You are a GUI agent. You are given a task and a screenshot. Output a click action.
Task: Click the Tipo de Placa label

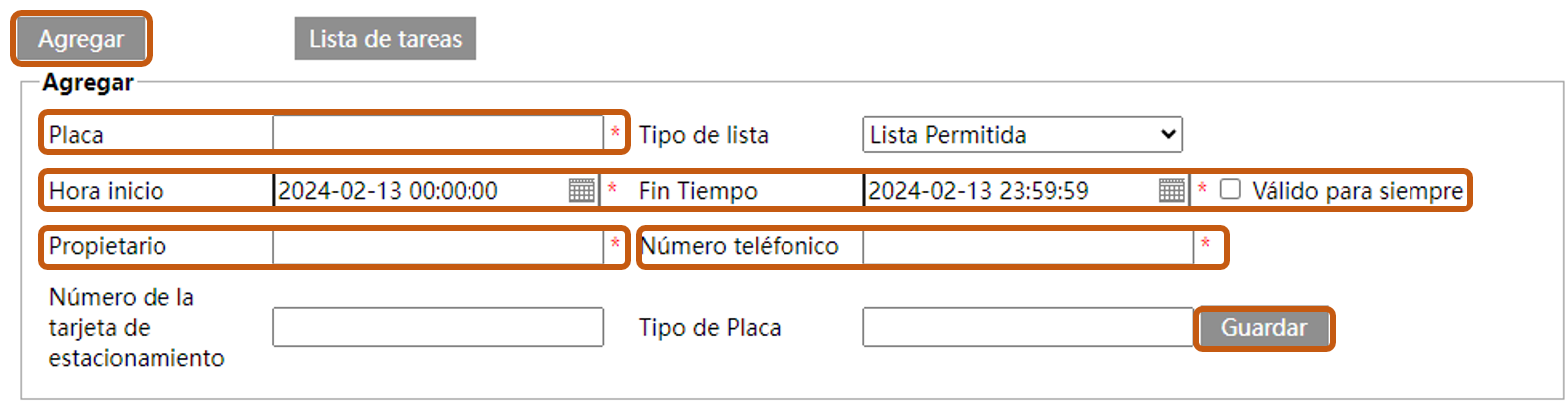coord(709,328)
